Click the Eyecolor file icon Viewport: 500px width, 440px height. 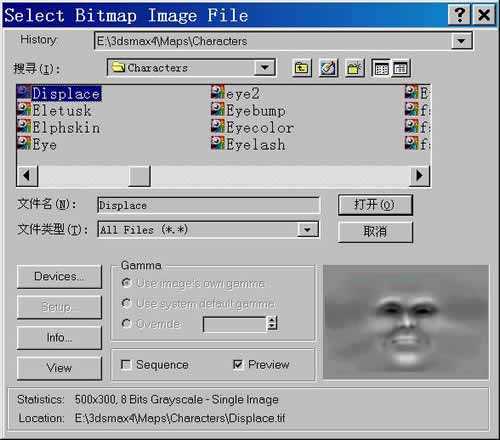tap(218, 127)
